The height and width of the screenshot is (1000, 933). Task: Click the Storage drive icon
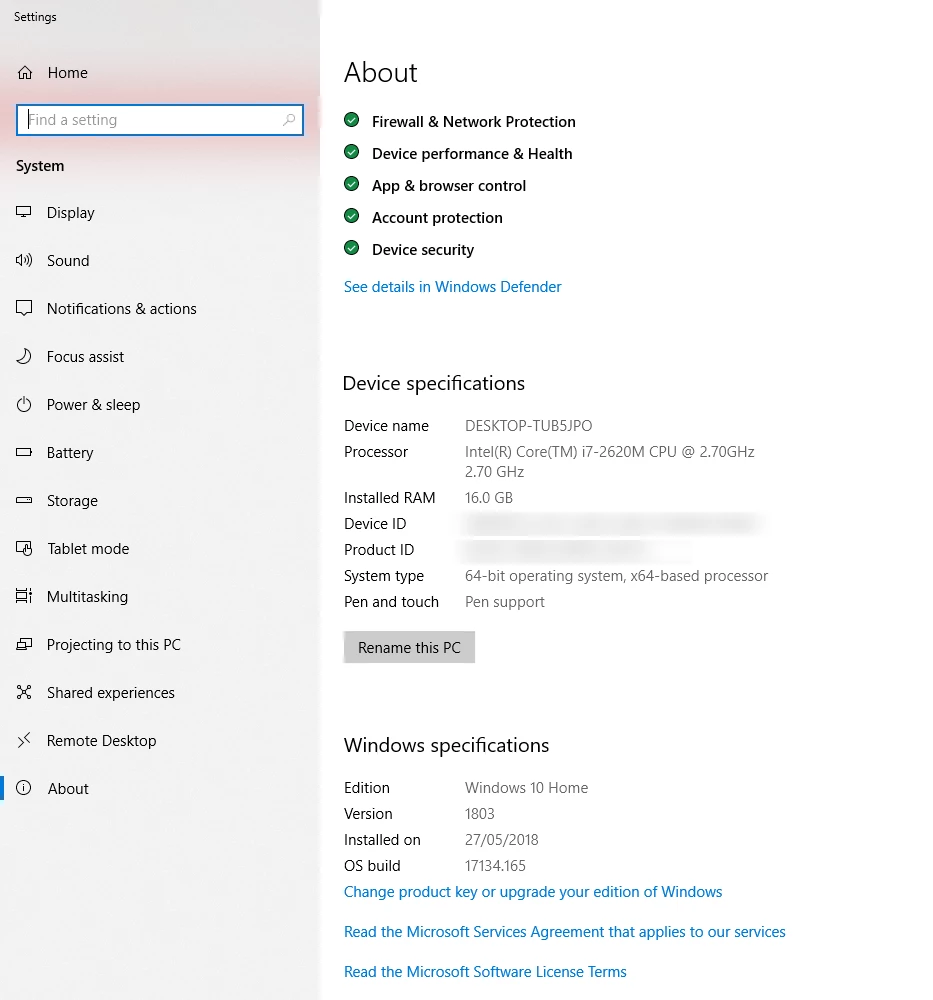[x=24, y=501]
